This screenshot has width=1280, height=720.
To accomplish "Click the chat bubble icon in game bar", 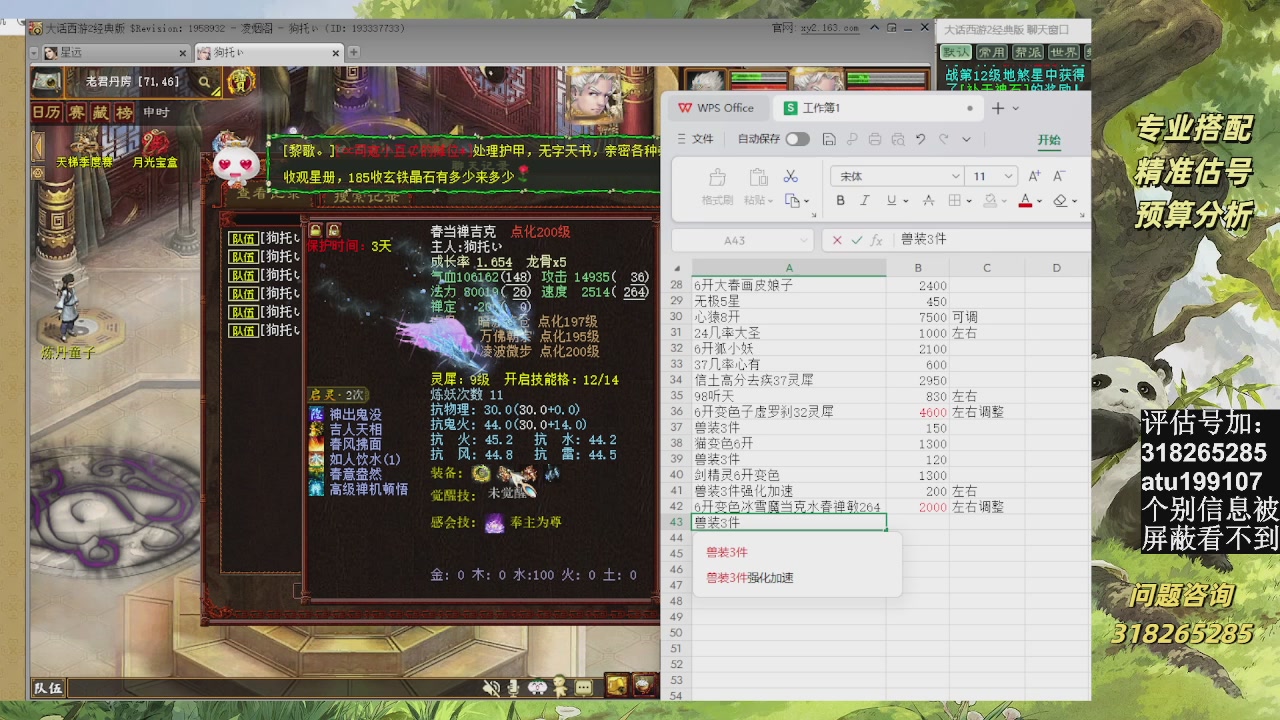I will click(x=584, y=687).
